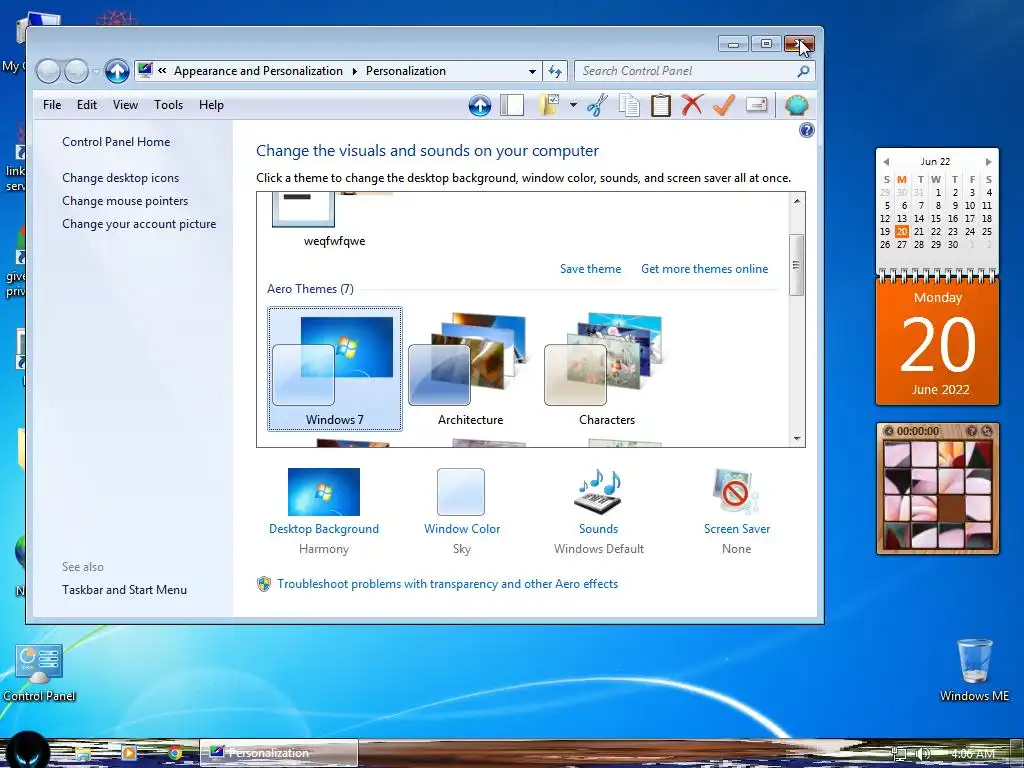Select the Architecture theme
The image size is (1024, 768).
click(470, 369)
